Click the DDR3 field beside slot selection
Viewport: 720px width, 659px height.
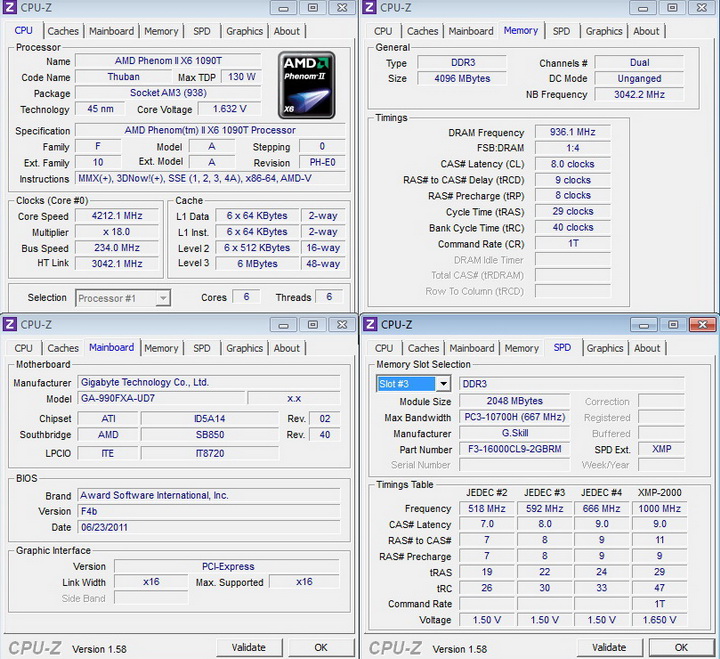[x=572, y=383]
